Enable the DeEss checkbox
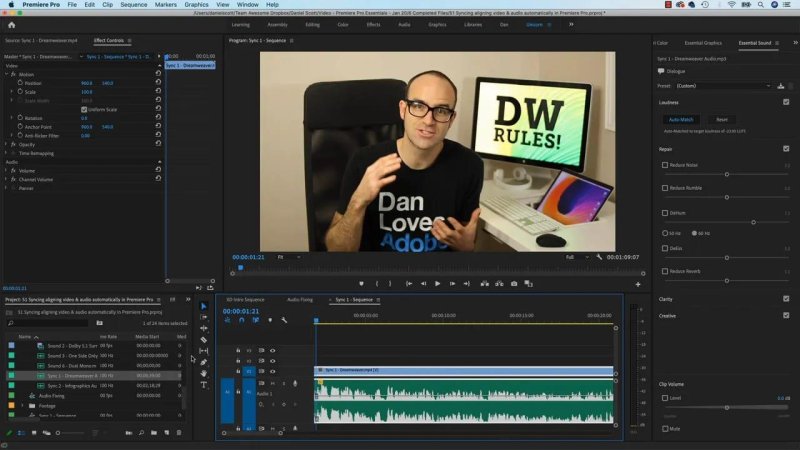 pos(665,248)
